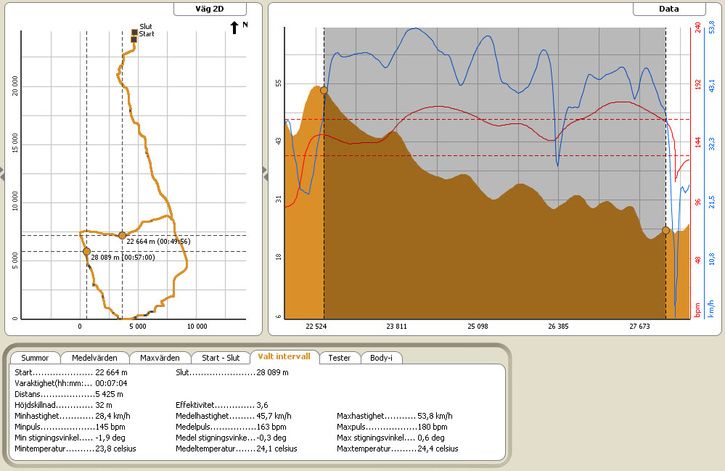Image resolution: width=725 pixels, height=471 pixels.
Task: Click the blue km/h axis label
Action: click(712, 309)
